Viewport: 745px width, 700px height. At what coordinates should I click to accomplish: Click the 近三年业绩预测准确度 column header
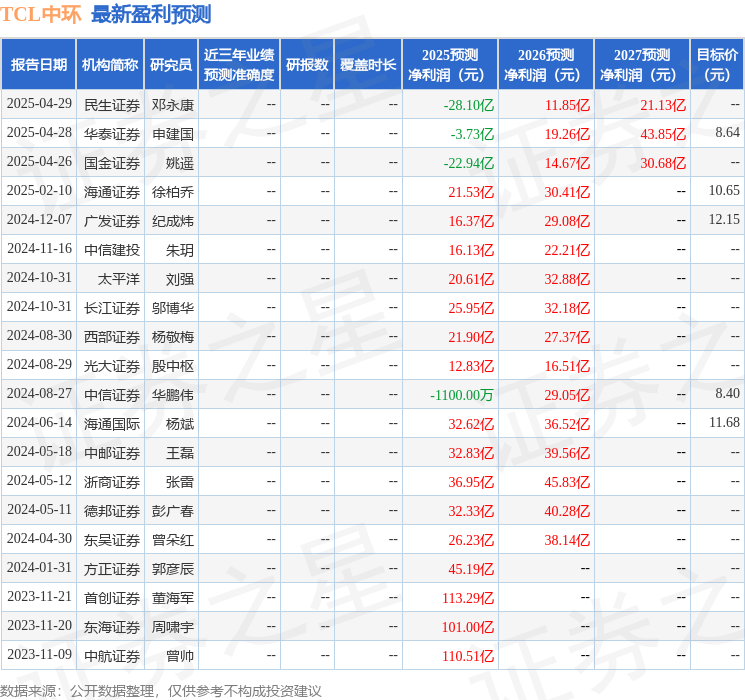pos(239,65)
